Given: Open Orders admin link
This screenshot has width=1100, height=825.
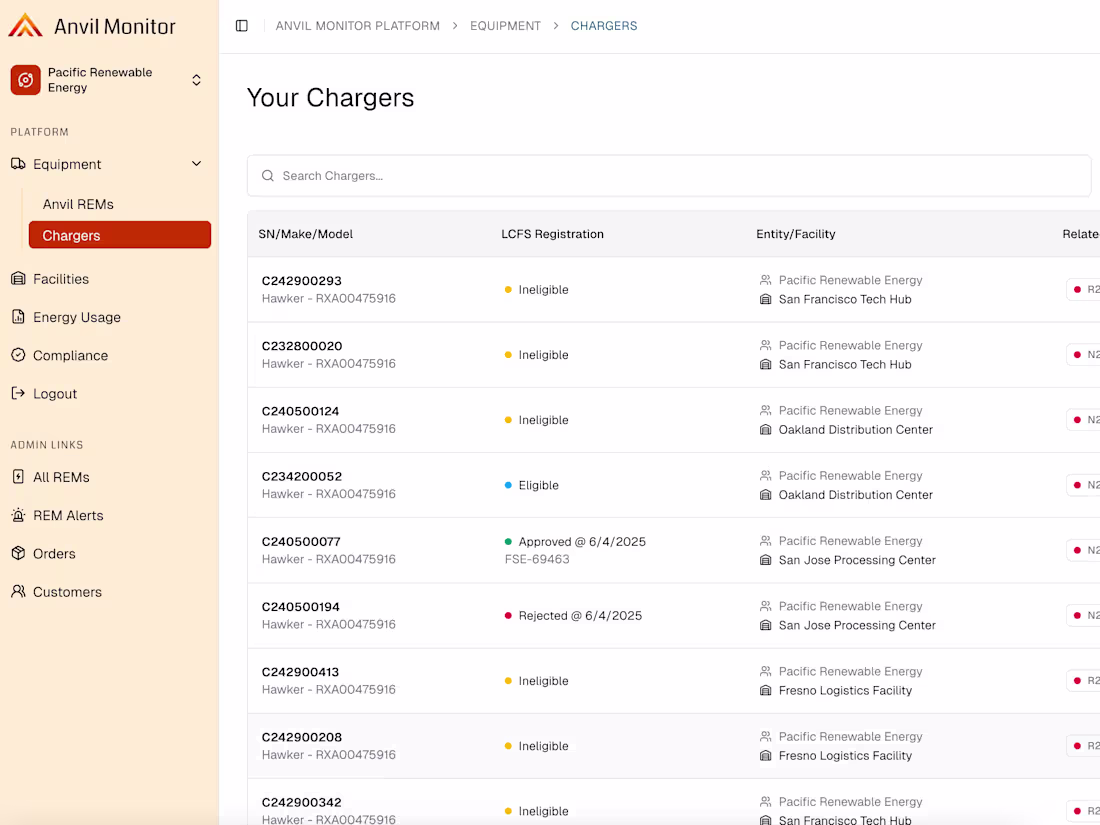Looking at the screenshot, I should tap(54, 554).
